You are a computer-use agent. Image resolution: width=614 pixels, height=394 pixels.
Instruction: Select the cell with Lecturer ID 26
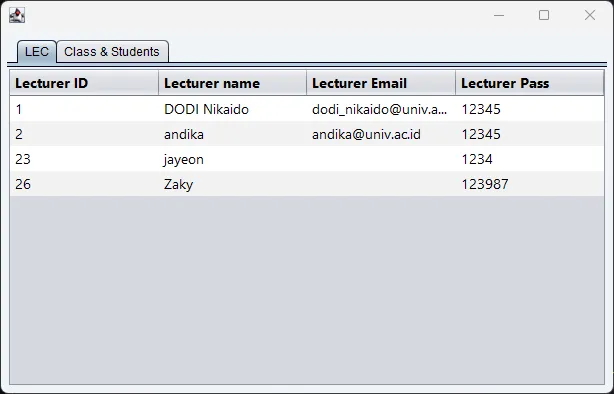pos(84,184)
